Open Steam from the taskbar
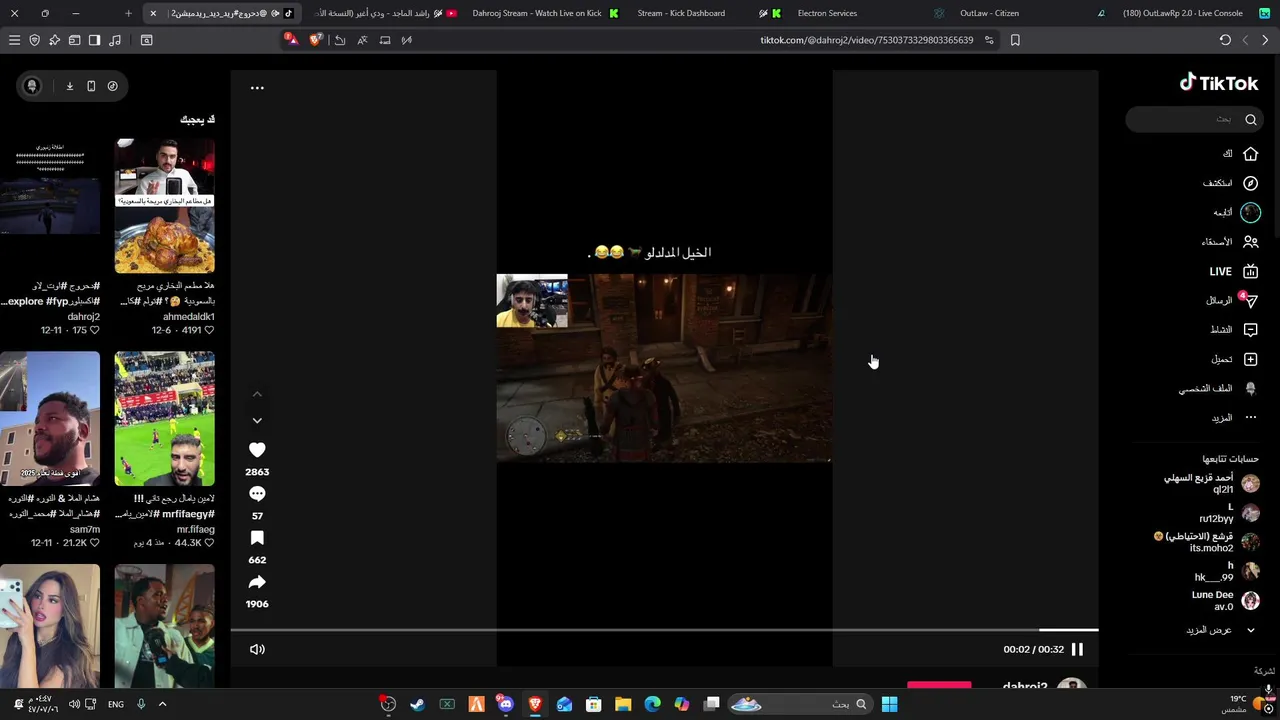The image size is (1280, 720). click(417, 704)
